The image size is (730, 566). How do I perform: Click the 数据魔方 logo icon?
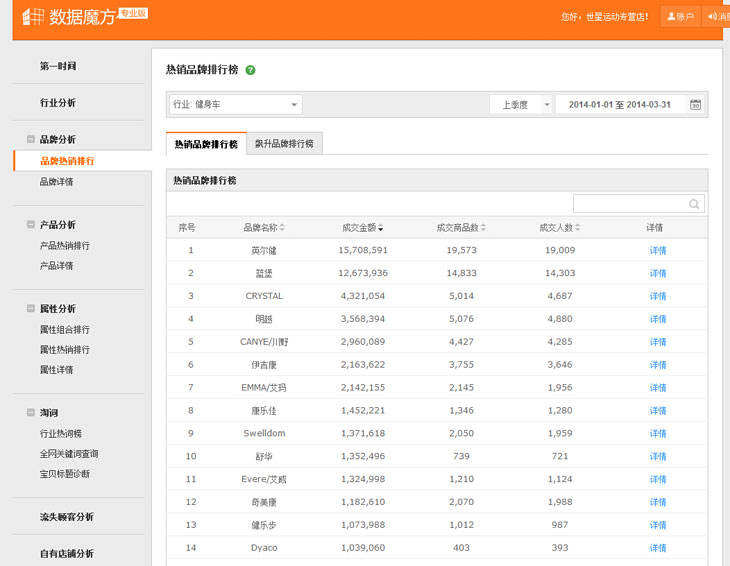(33, 17)
